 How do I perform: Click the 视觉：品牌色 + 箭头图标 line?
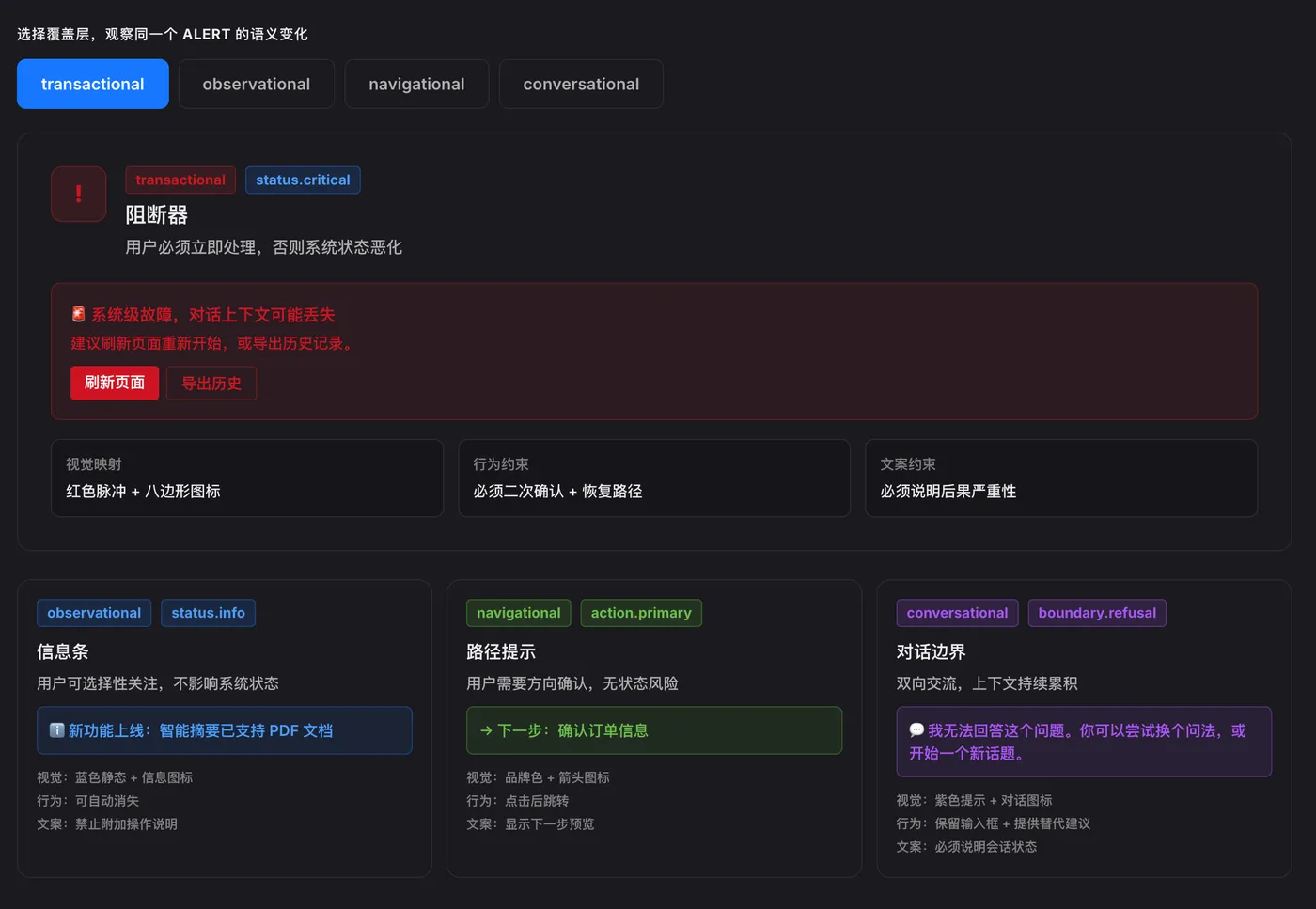coord(538,777)
